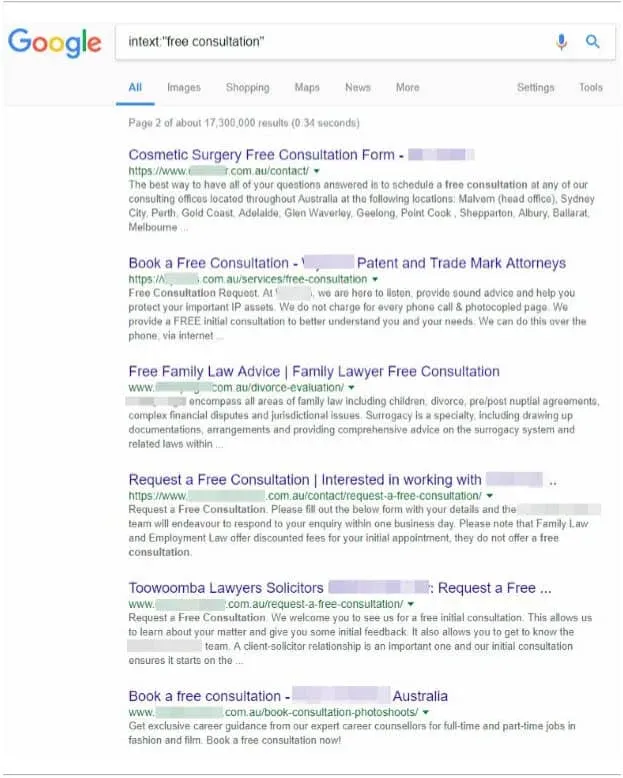
Task: Open the Shopping tab
Action: pos(248,88)
